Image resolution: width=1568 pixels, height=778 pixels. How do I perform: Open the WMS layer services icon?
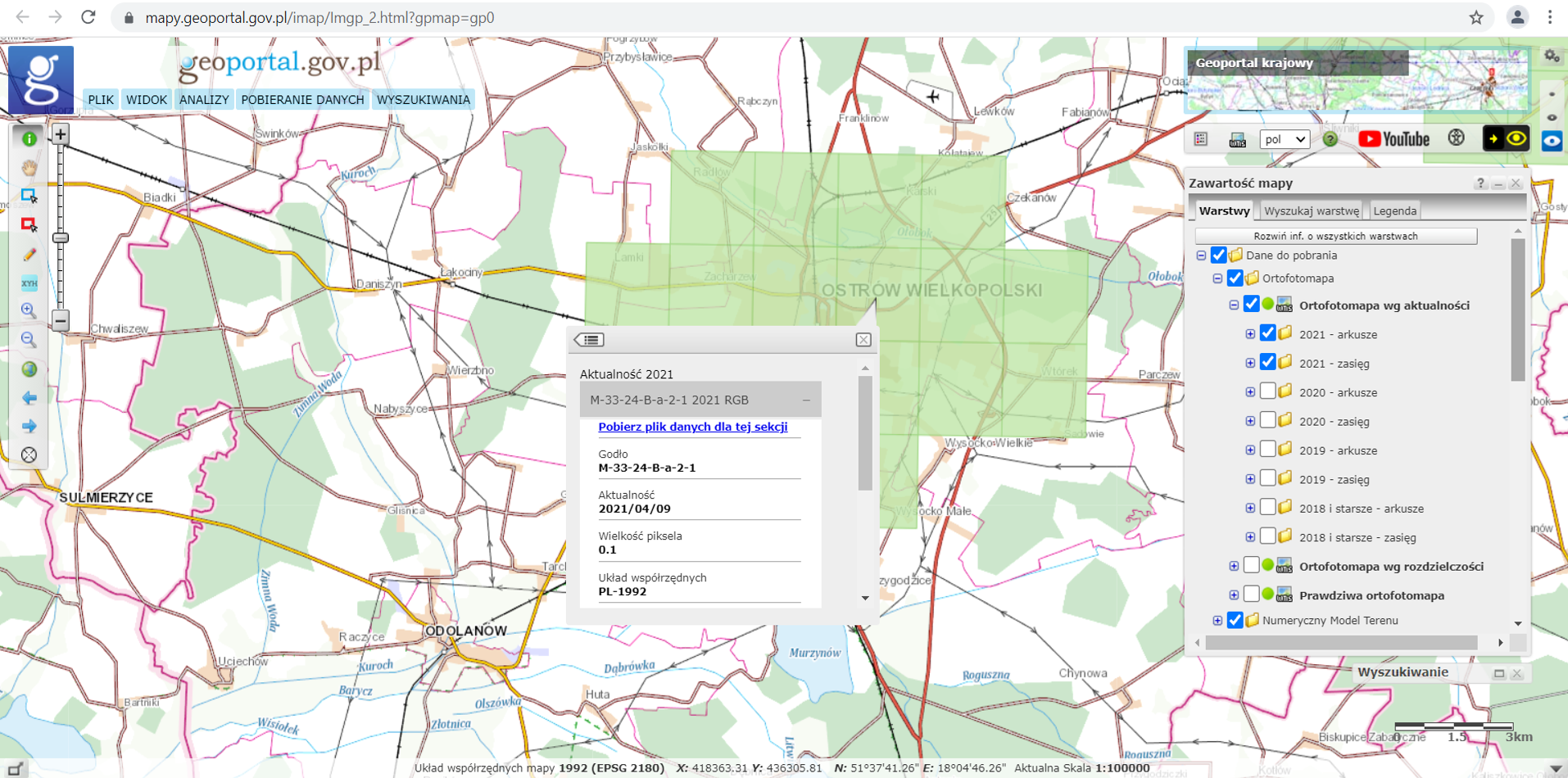(1237, 140)
